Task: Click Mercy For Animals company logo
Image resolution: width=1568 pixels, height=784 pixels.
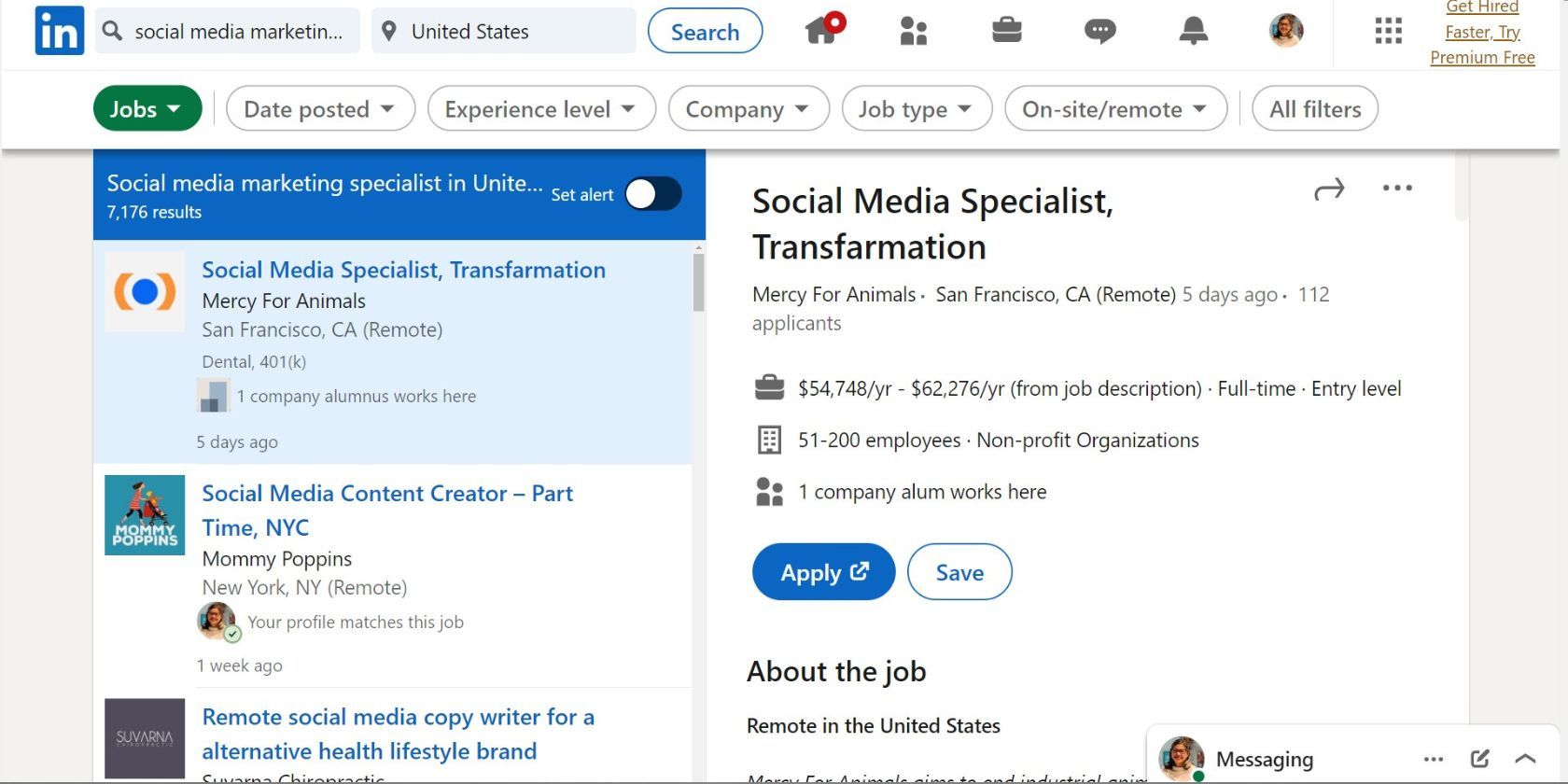Action: (x=145, y=291)
